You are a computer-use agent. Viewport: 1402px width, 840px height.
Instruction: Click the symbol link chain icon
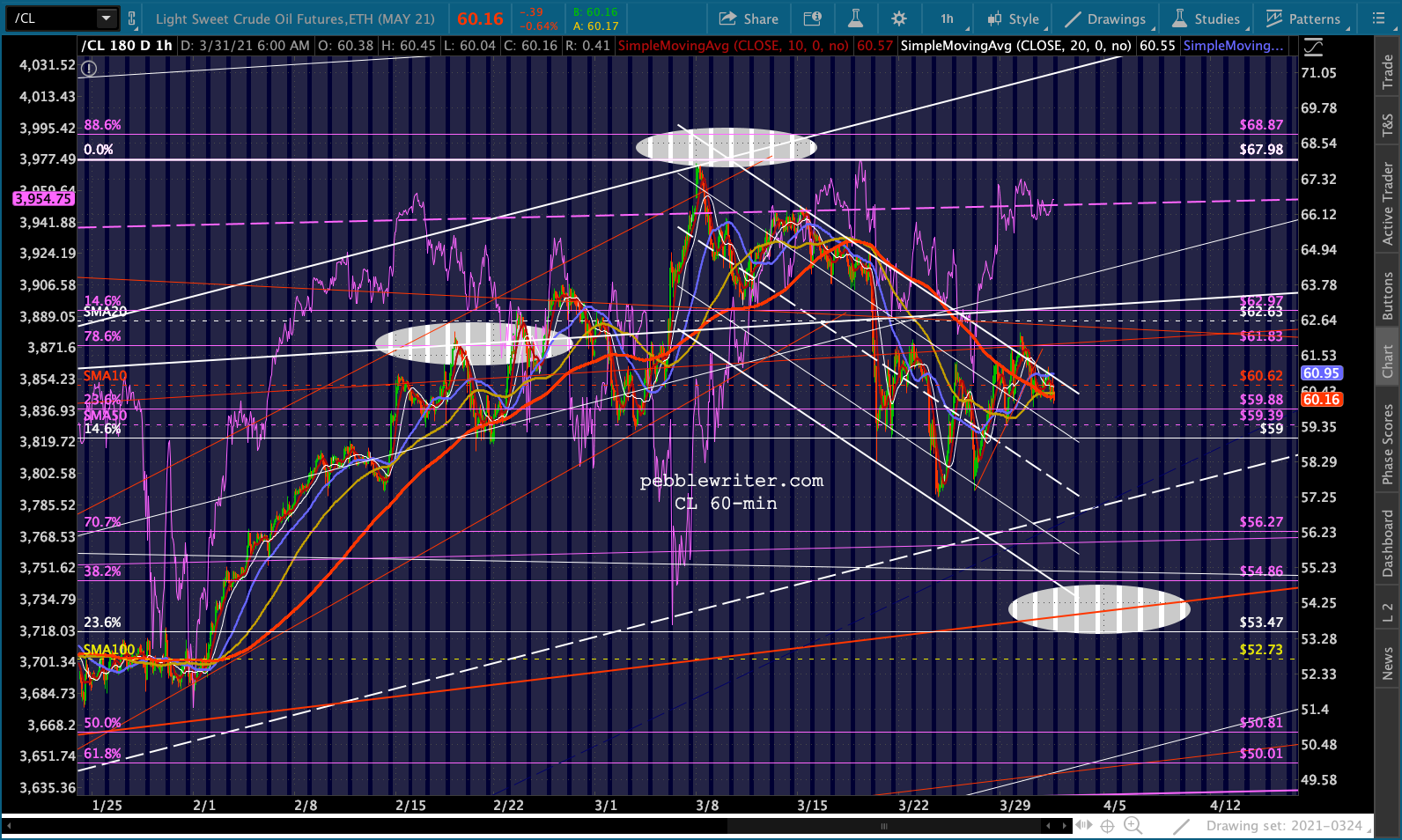point(132,18)
